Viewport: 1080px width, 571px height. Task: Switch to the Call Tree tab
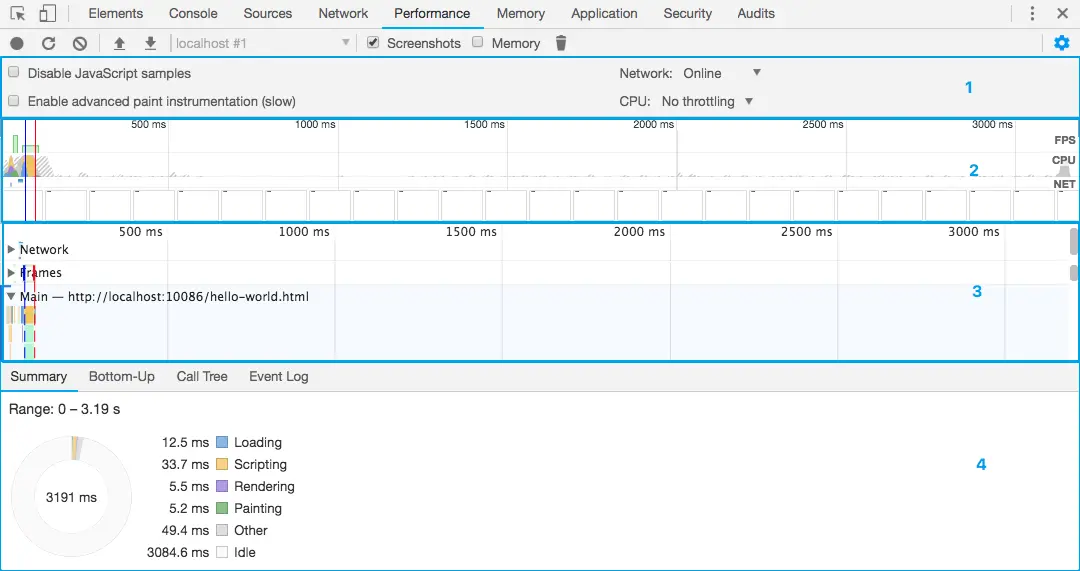pos(202,377)
